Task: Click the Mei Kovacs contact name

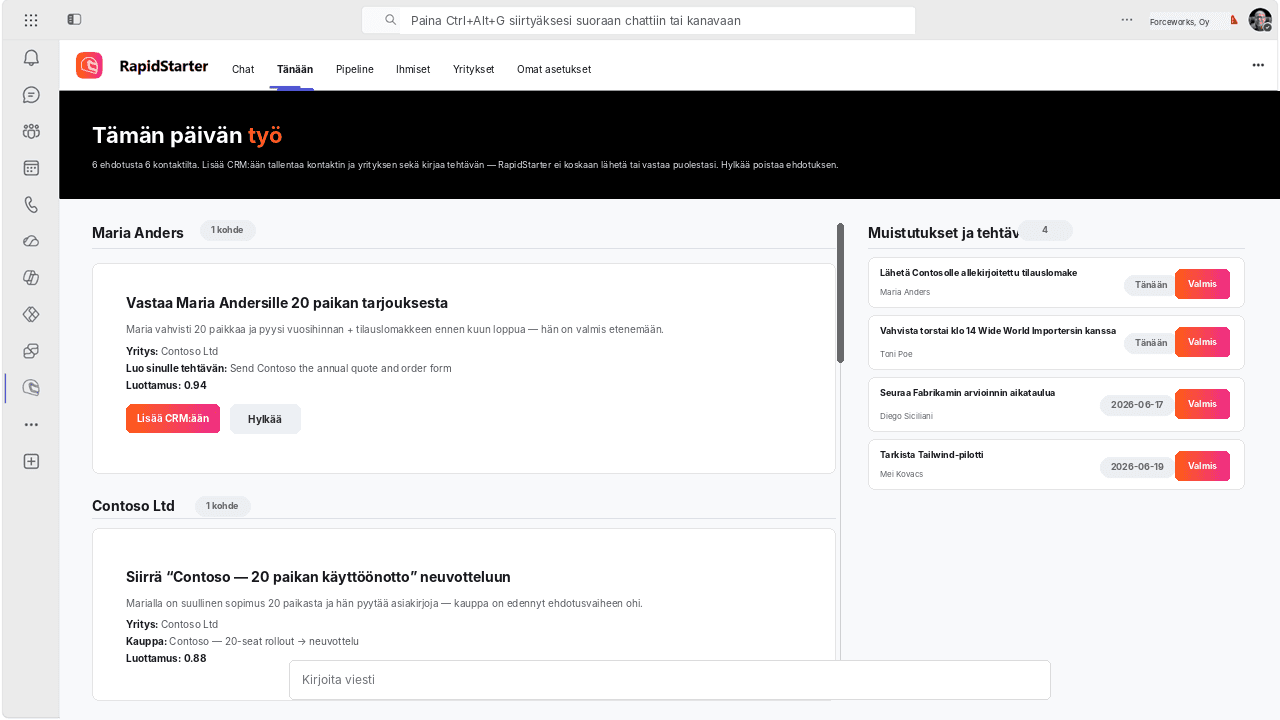Action: (901, 474)
